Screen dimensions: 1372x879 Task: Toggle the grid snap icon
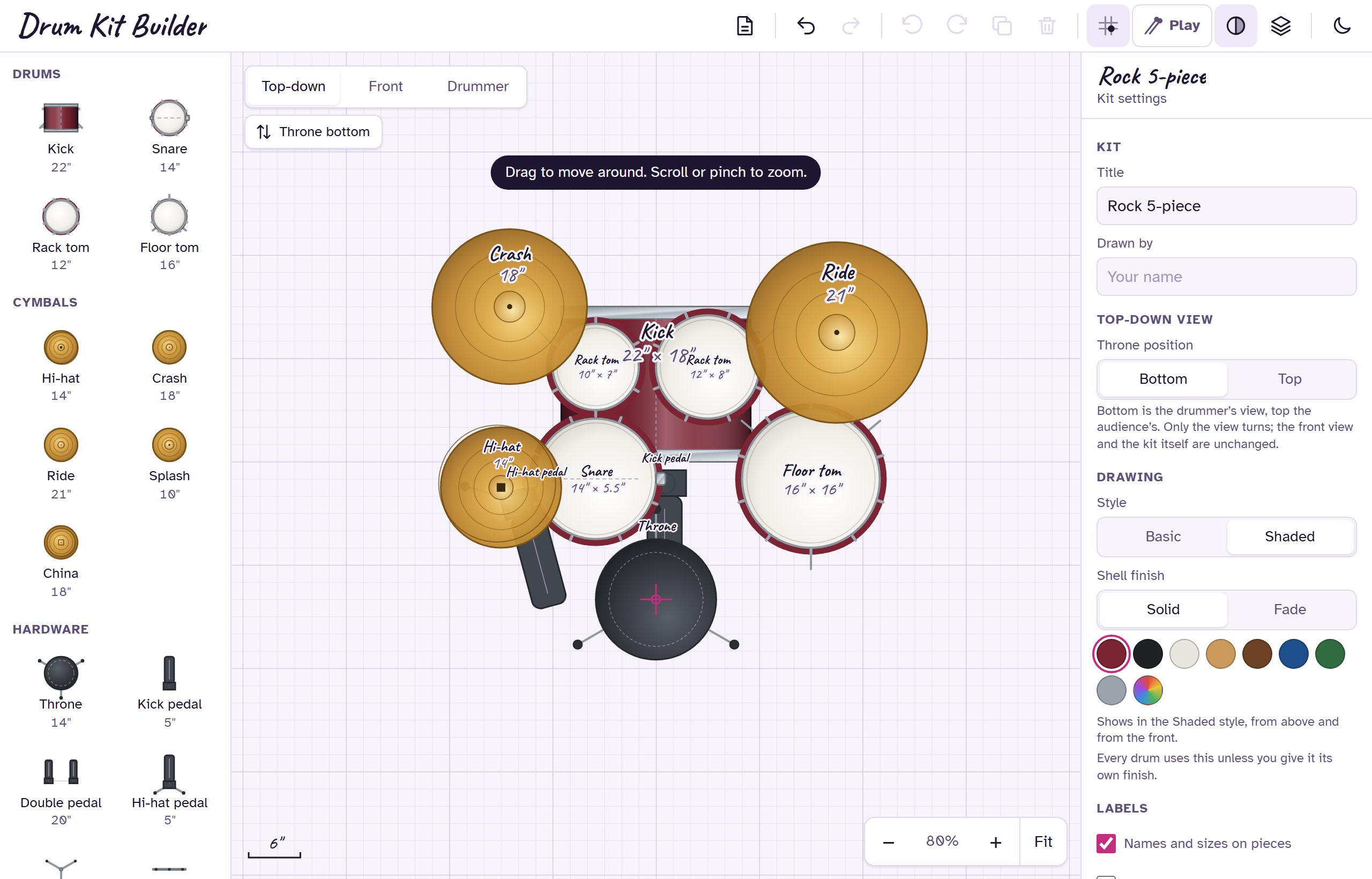(x=1108, y=26)
